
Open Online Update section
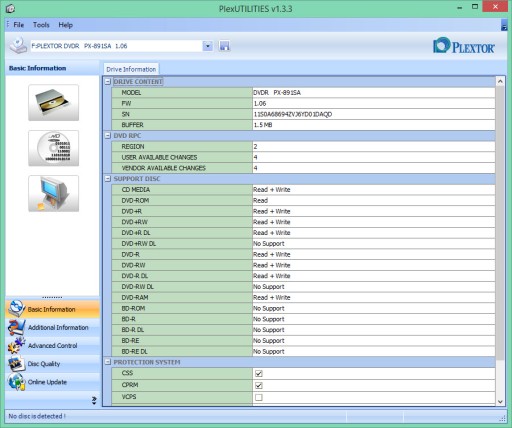52,382
